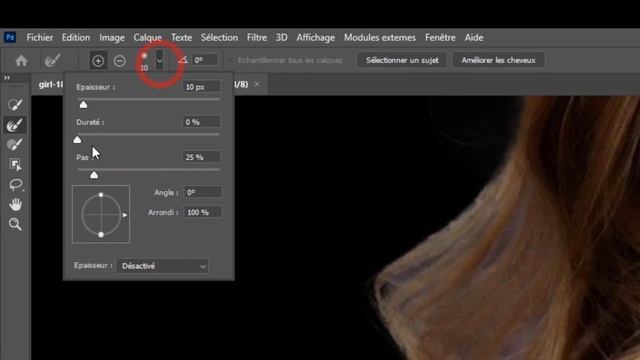Viewport: 640px width, 360px height.
Task: Open the 3D menu
Action: (x=282, y=38)
